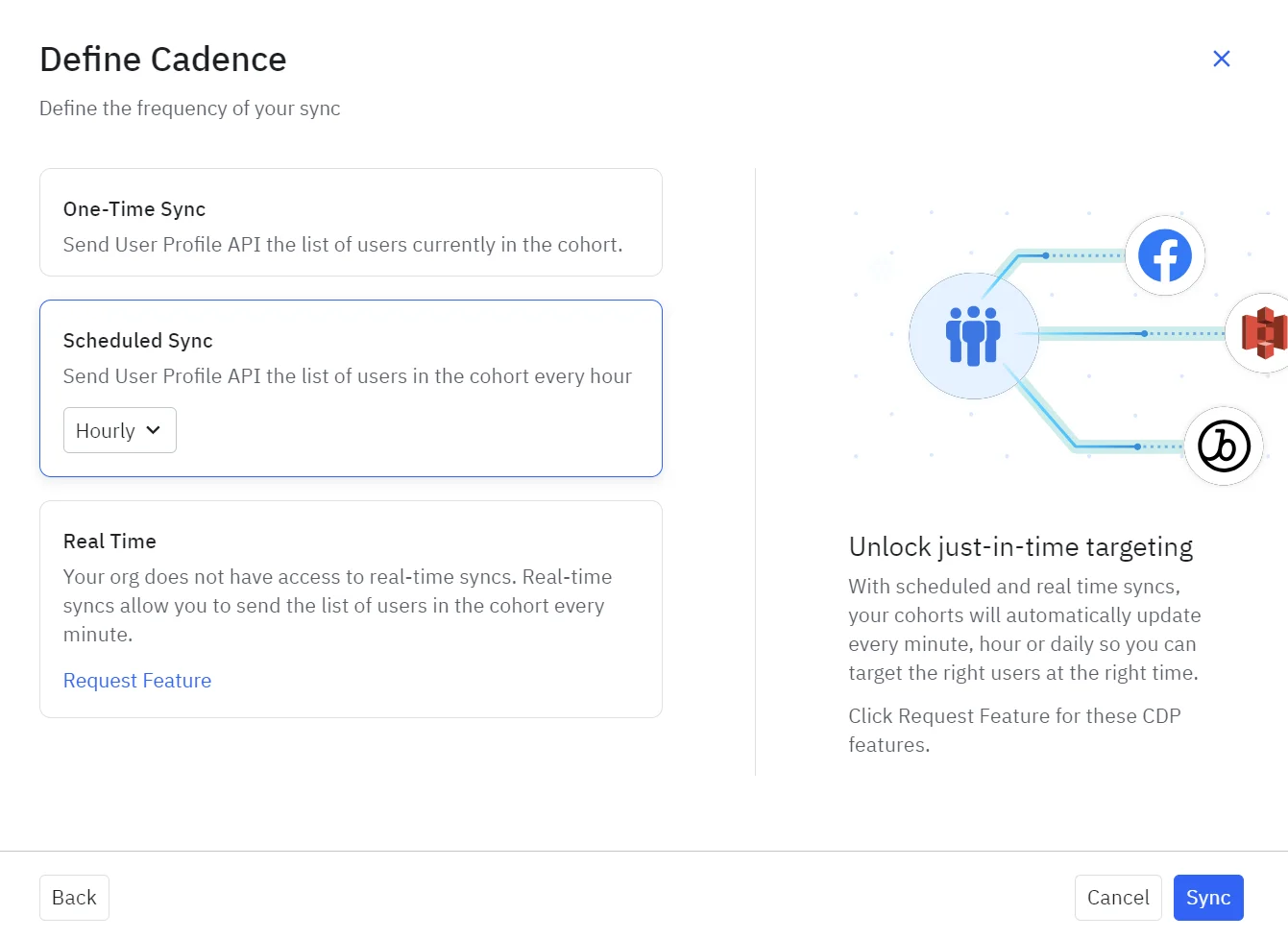The image size is (1288, 939).
Task: Close the Define Cadence dialog
Action: point(1221,59)
